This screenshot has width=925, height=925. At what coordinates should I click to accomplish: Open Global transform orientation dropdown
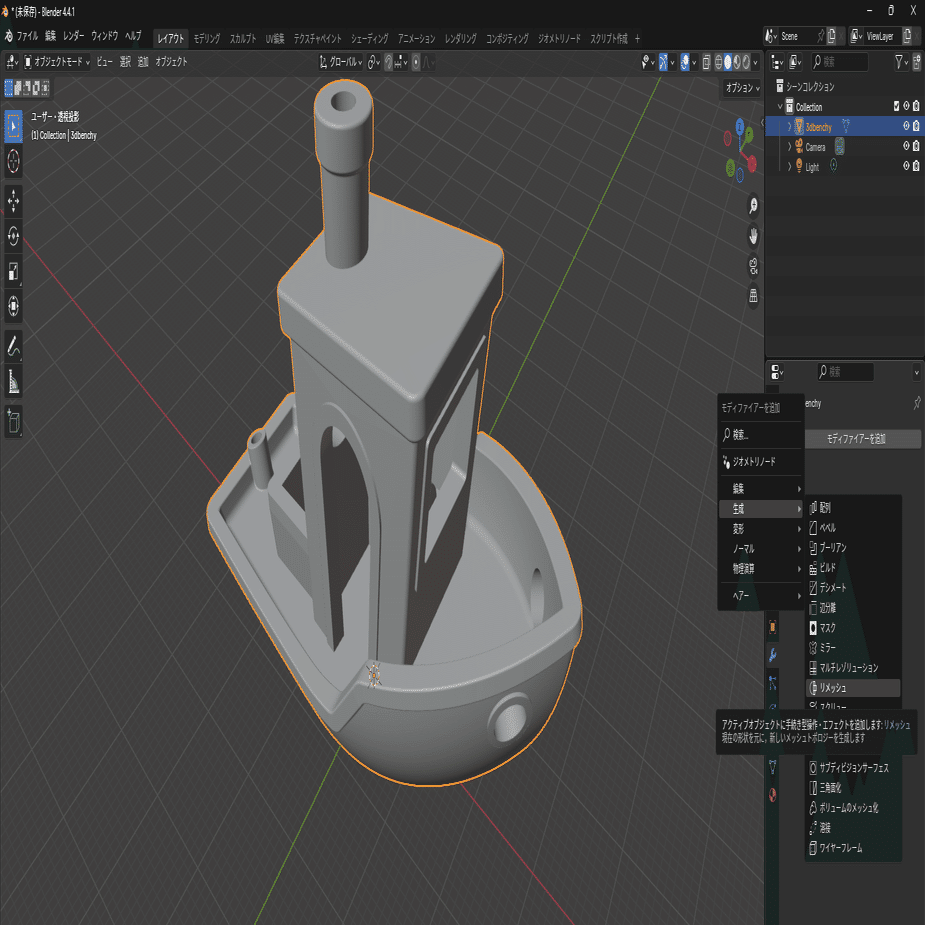[340, 62]
